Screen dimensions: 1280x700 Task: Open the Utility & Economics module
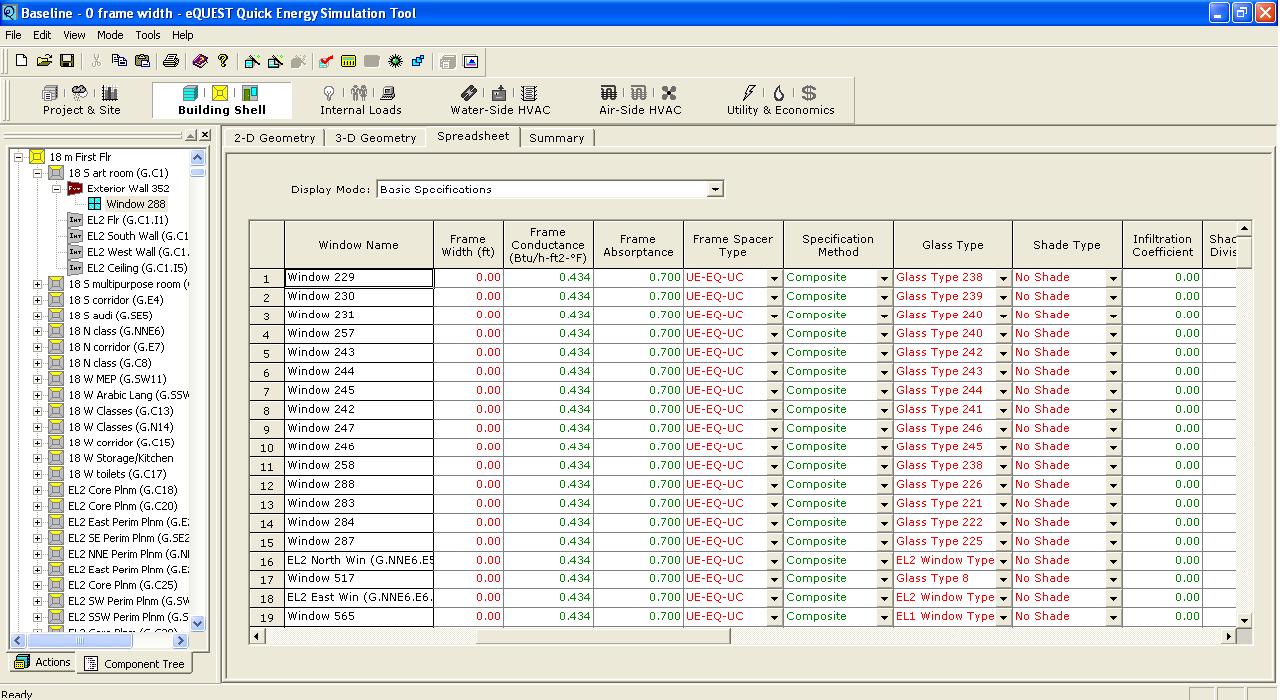tap(780, 101)
